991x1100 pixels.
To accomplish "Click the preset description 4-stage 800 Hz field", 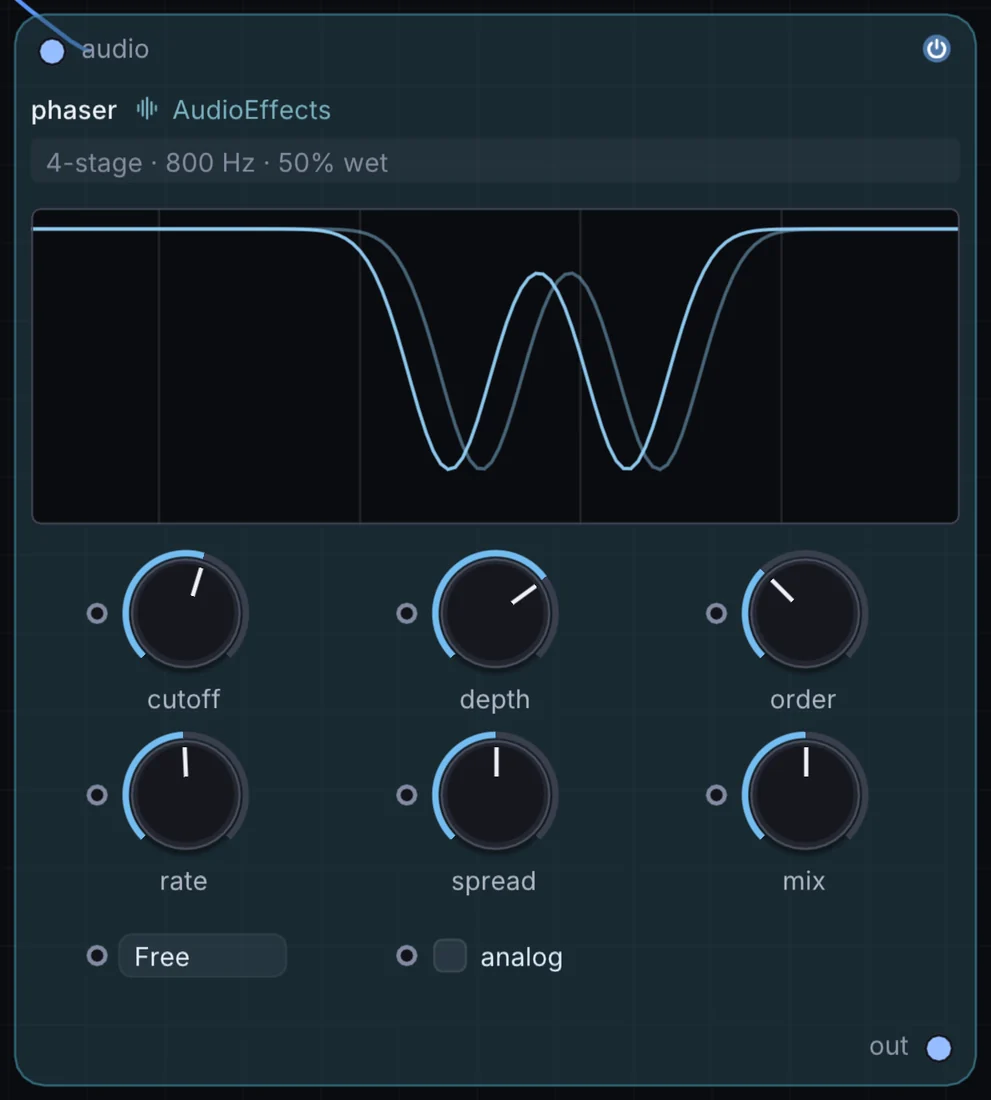I will coord(494,162).
